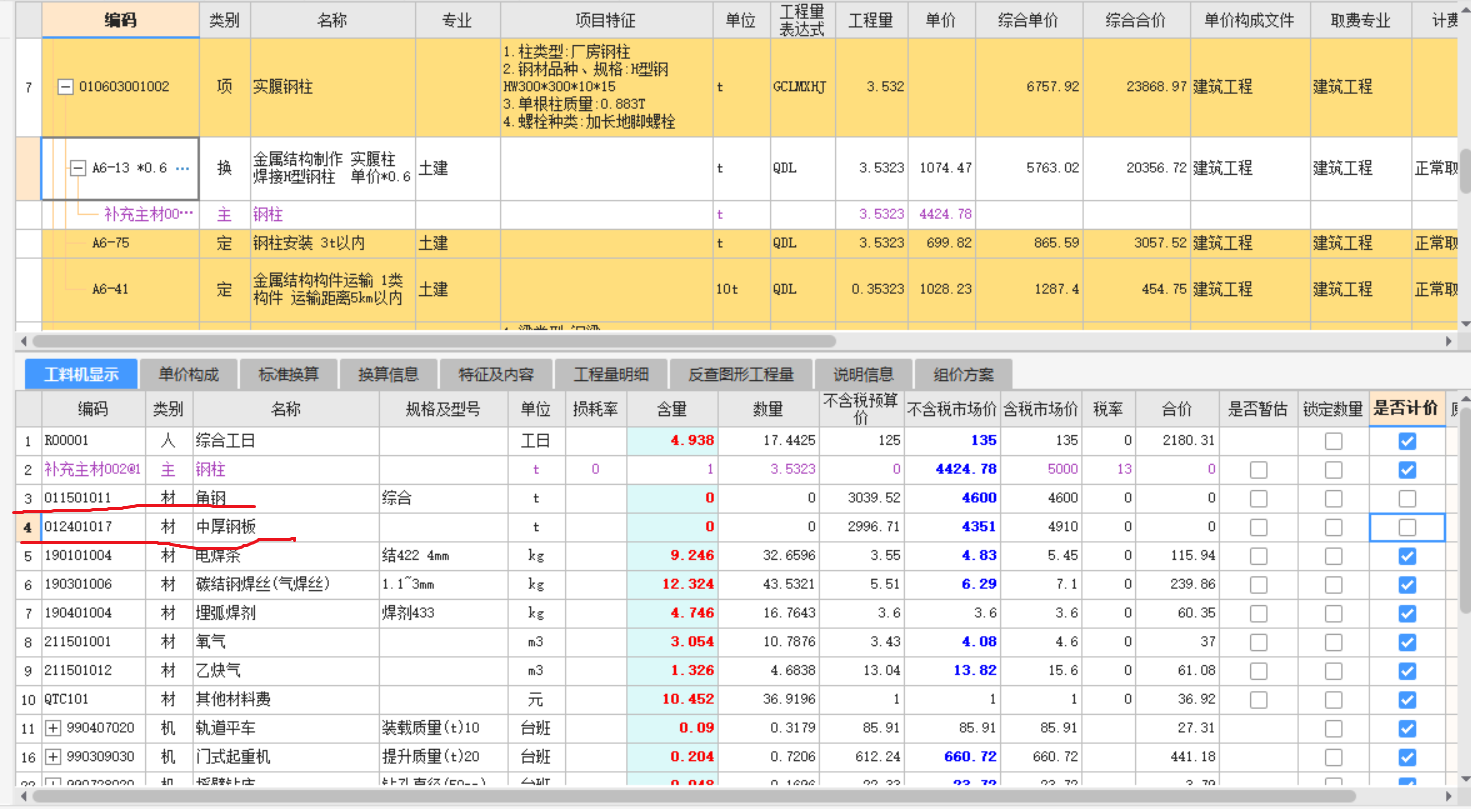The width and height of the screenshot is (1471, 809).
Task: Open the 组价方案 tab
Action: click(x=964, y=375)
